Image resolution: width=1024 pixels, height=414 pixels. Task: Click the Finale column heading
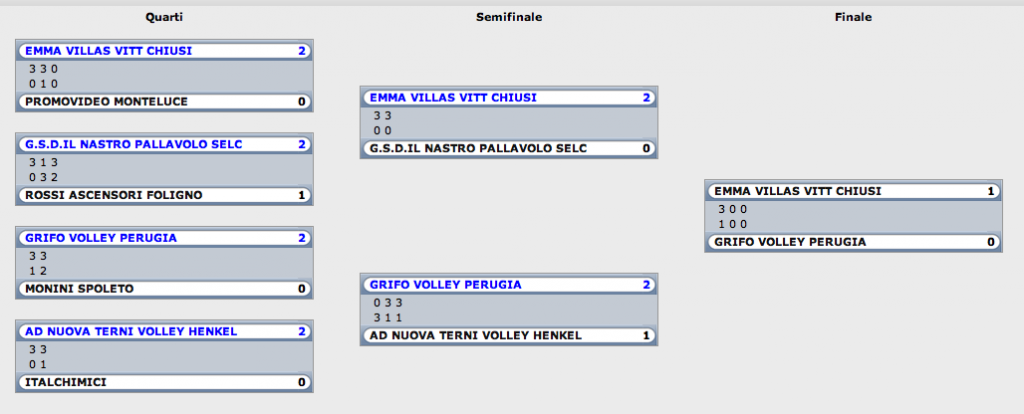tap(853, 18)
